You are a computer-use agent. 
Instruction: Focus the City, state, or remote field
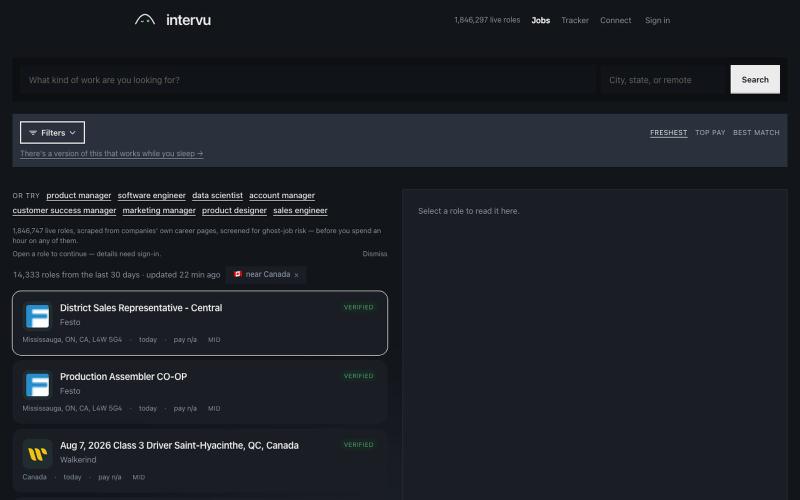click(x=665, y=80)
